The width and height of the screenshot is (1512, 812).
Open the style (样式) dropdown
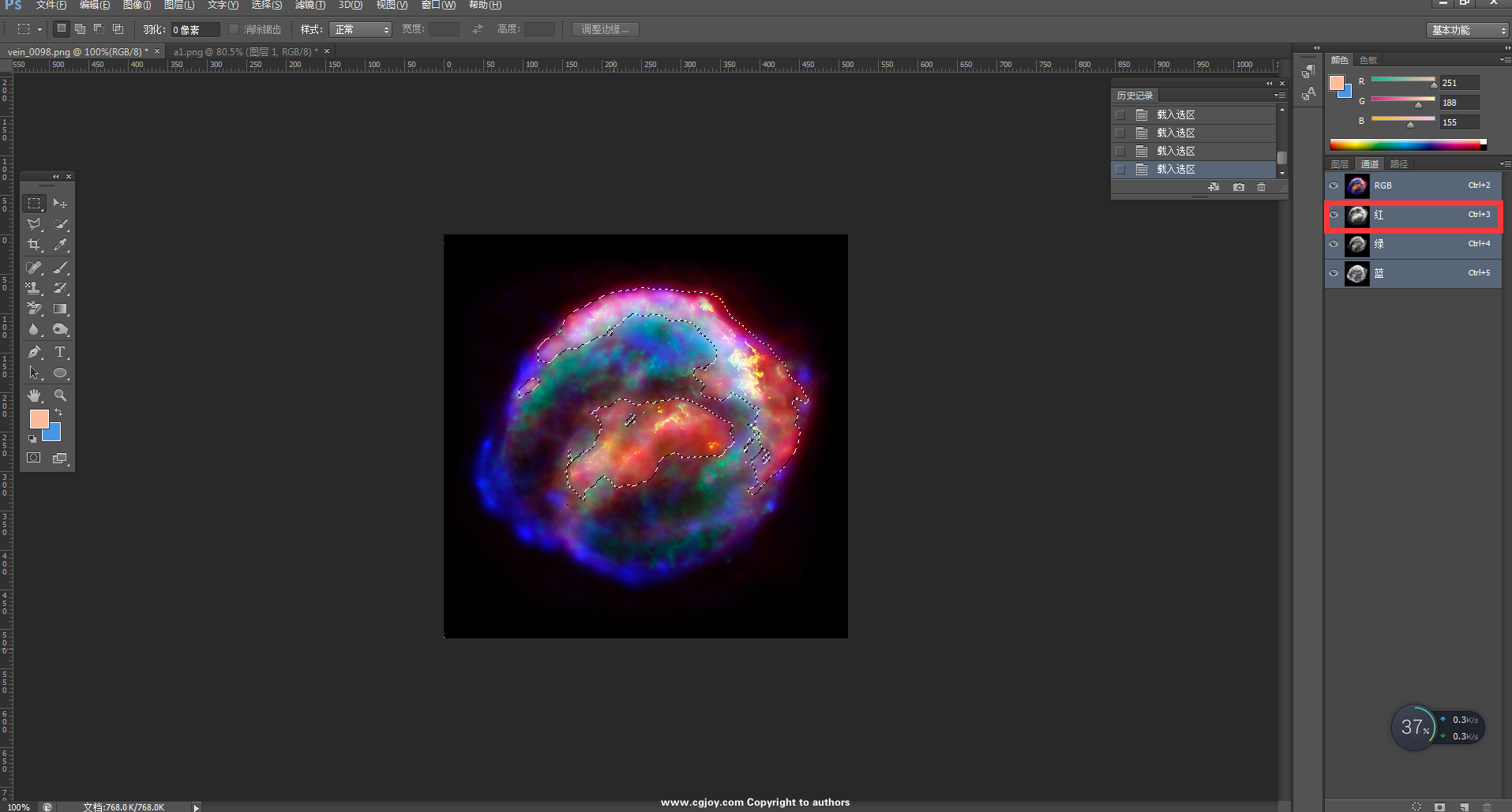361,29
